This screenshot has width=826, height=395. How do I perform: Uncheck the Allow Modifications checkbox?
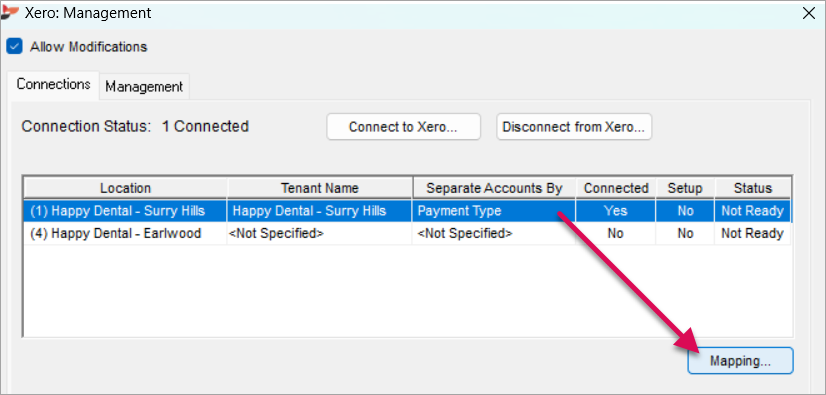click(14, 46)
